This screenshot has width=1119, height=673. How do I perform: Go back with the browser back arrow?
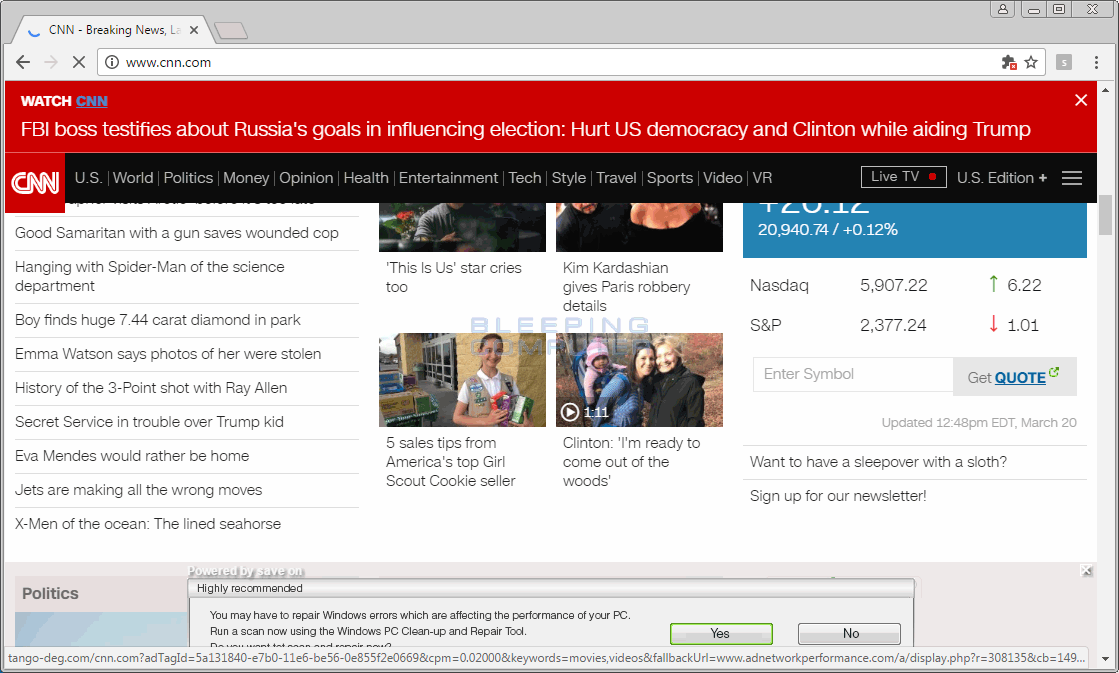pos(23,62)
